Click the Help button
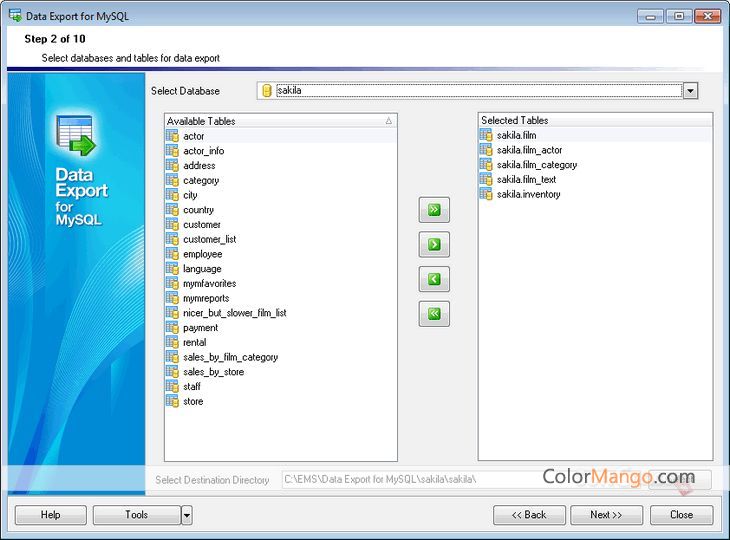 coord(51,515)
